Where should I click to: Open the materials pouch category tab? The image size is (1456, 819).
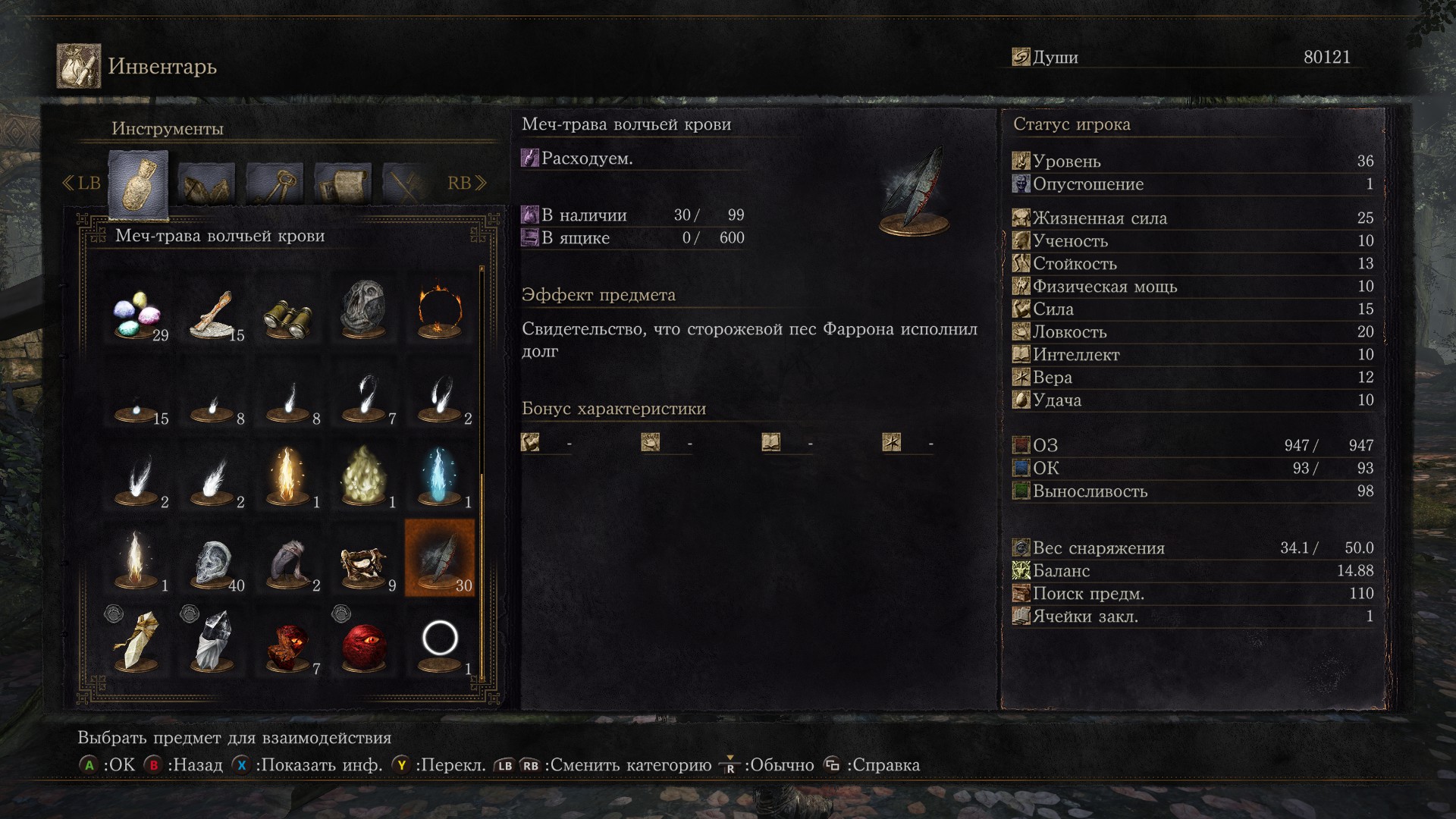click(x=206, y=184)
